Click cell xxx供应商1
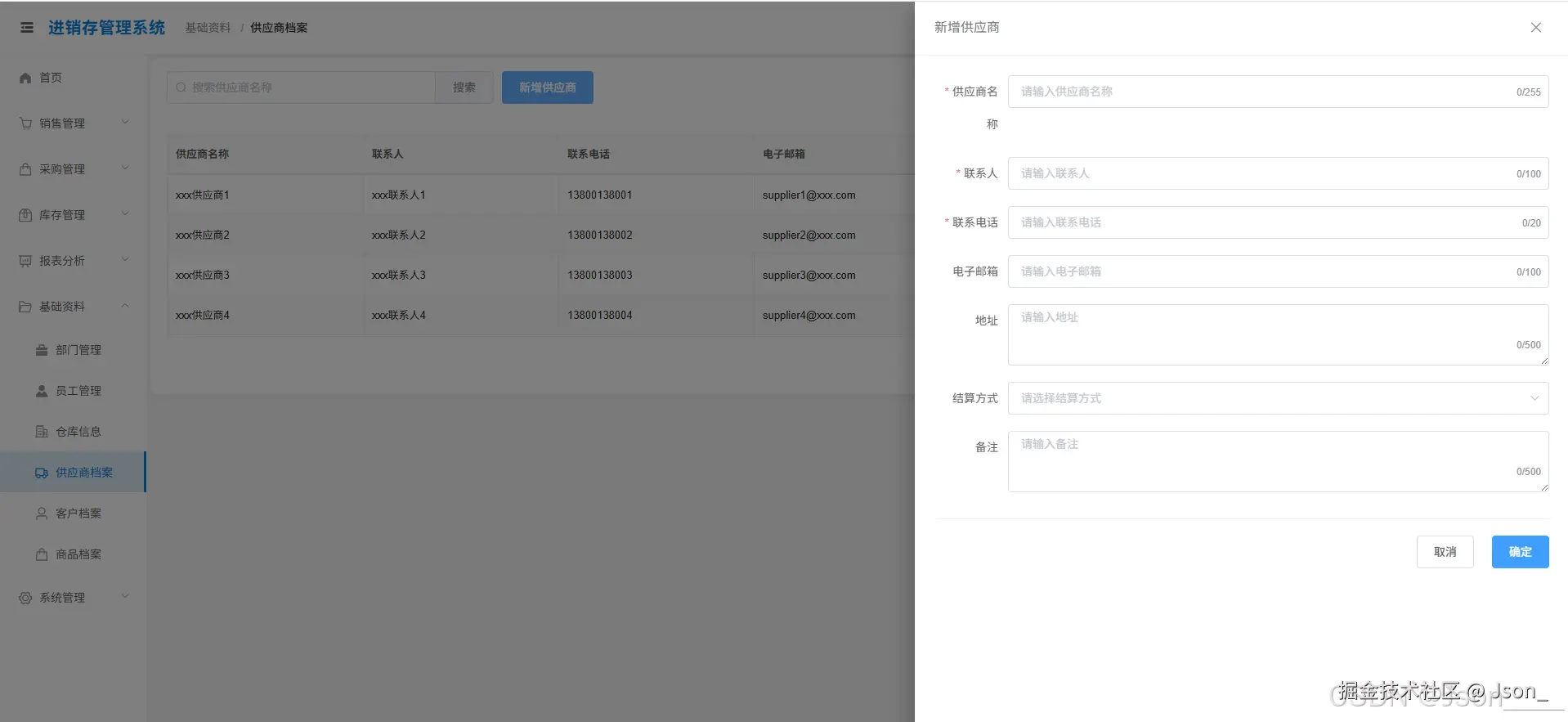1568x722 pixels. point(203,195)
